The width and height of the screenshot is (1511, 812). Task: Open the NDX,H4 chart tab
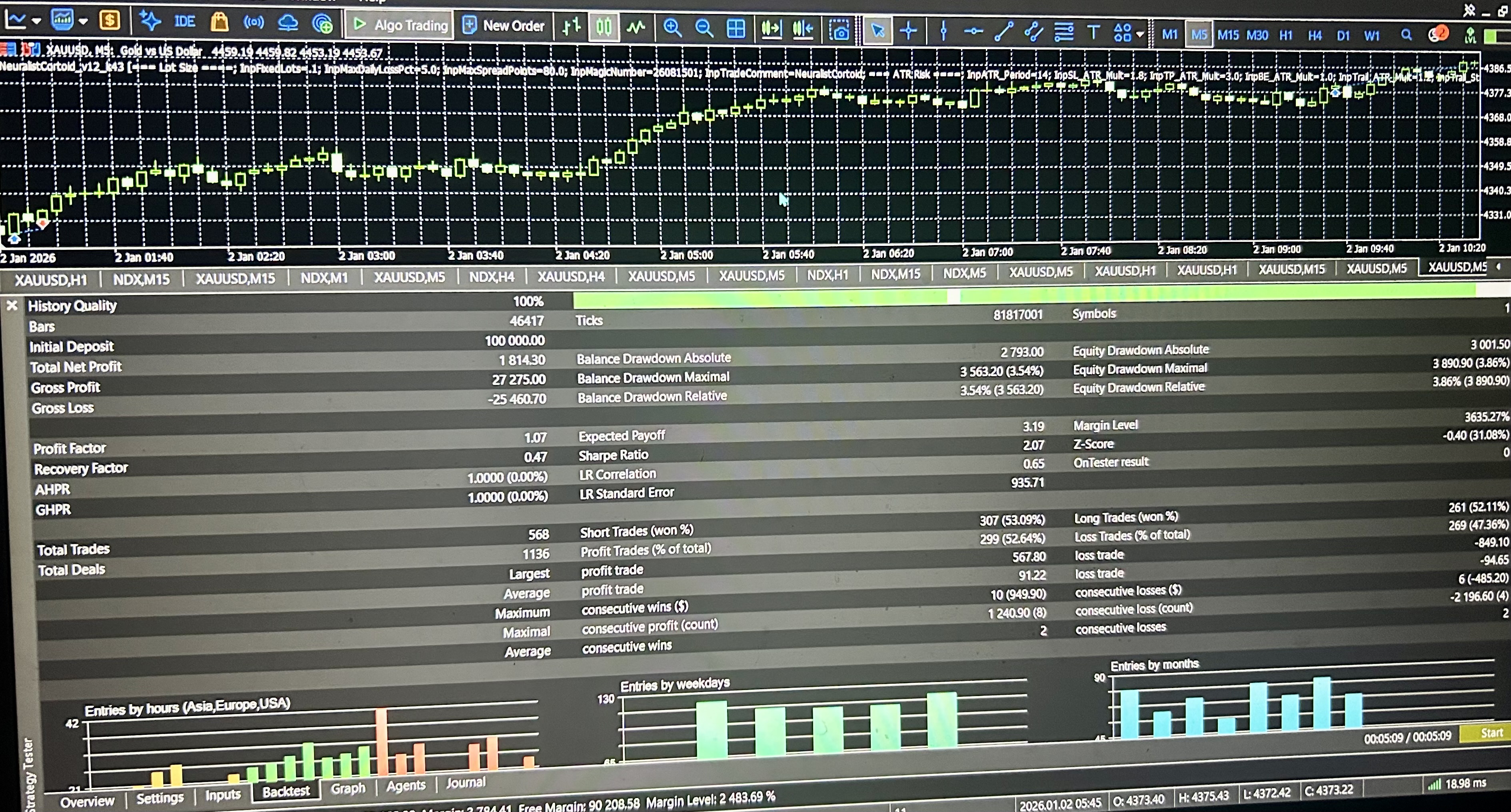[491, 277]
